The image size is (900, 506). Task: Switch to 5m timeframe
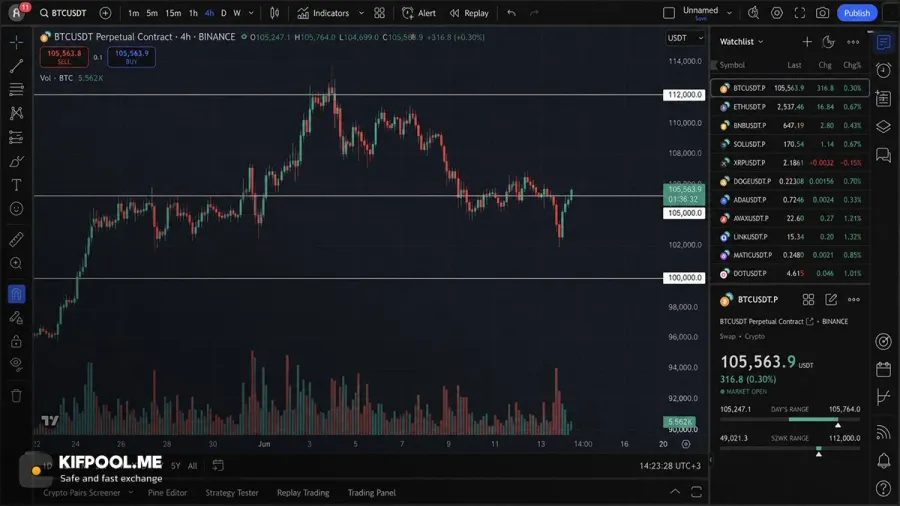(x=152, y=13)
